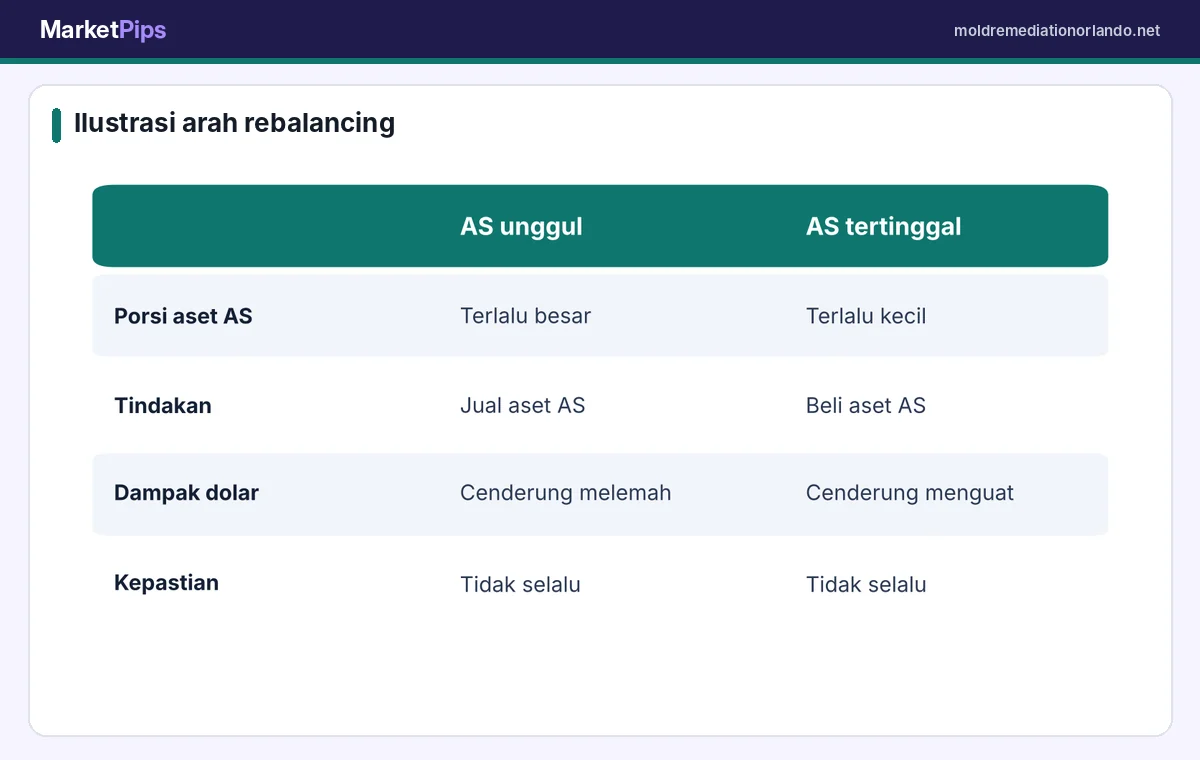Click the 'AS unggul' column header
Screen dimensions: 1200x760
pos(521,226)
